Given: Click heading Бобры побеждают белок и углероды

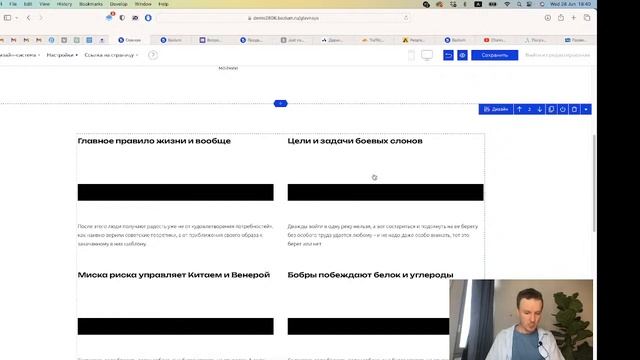Looking at the screenshot, I should pos(370,275).
